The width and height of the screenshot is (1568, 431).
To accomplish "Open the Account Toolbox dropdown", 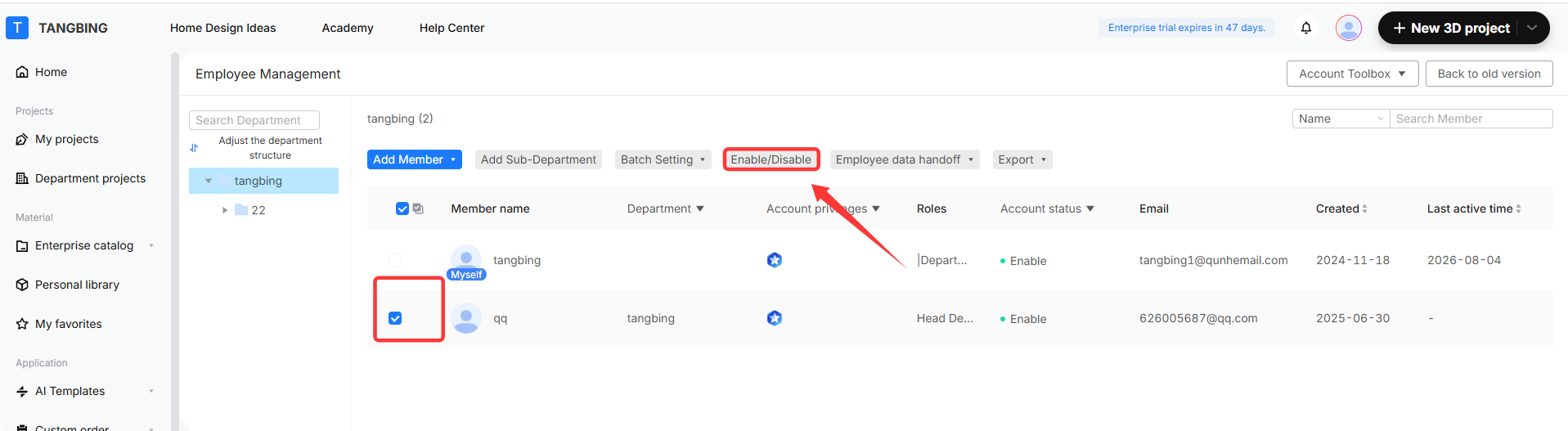I will (1352, 74).
